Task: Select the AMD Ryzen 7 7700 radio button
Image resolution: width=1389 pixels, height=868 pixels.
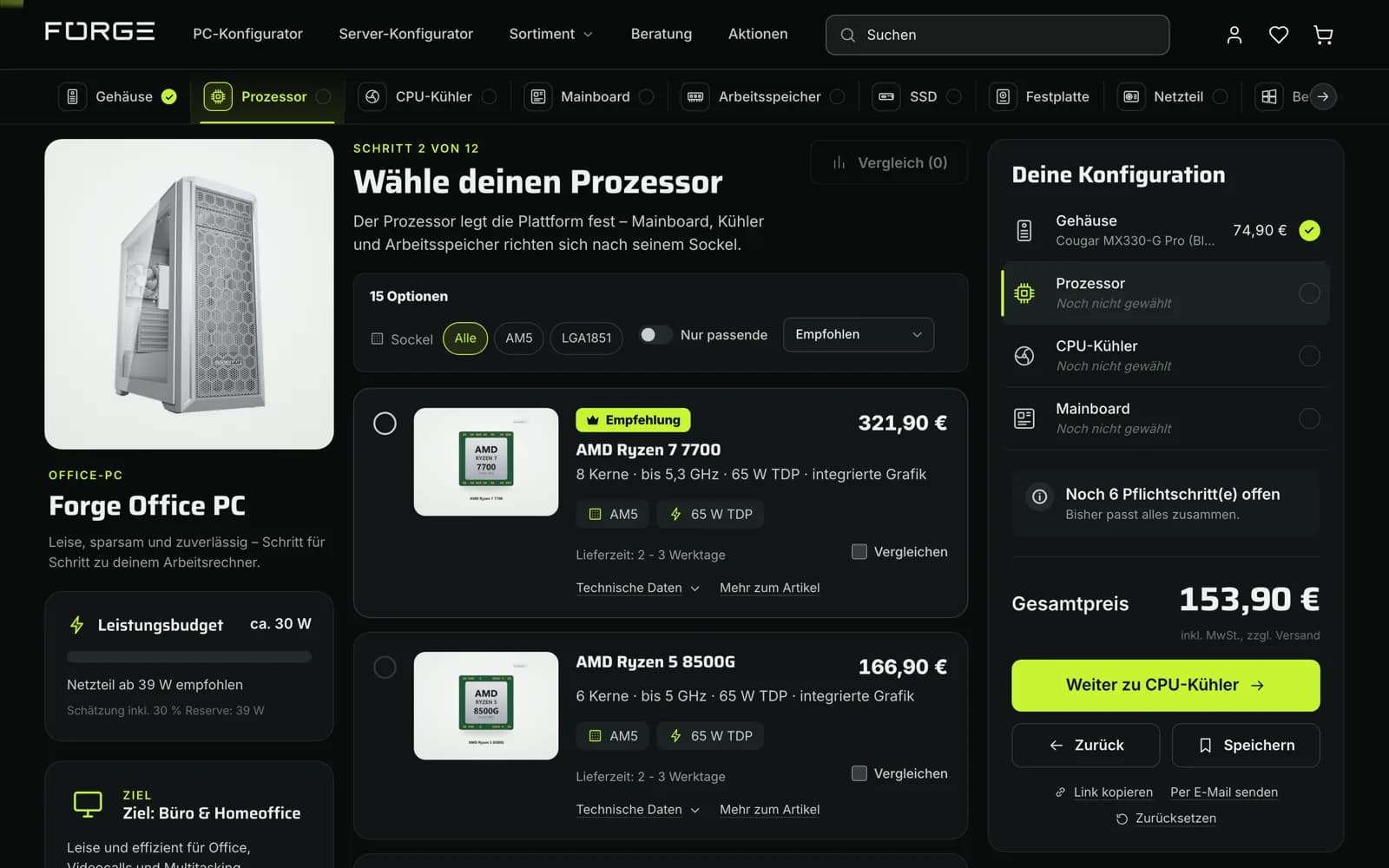Action: pos(385,423)
